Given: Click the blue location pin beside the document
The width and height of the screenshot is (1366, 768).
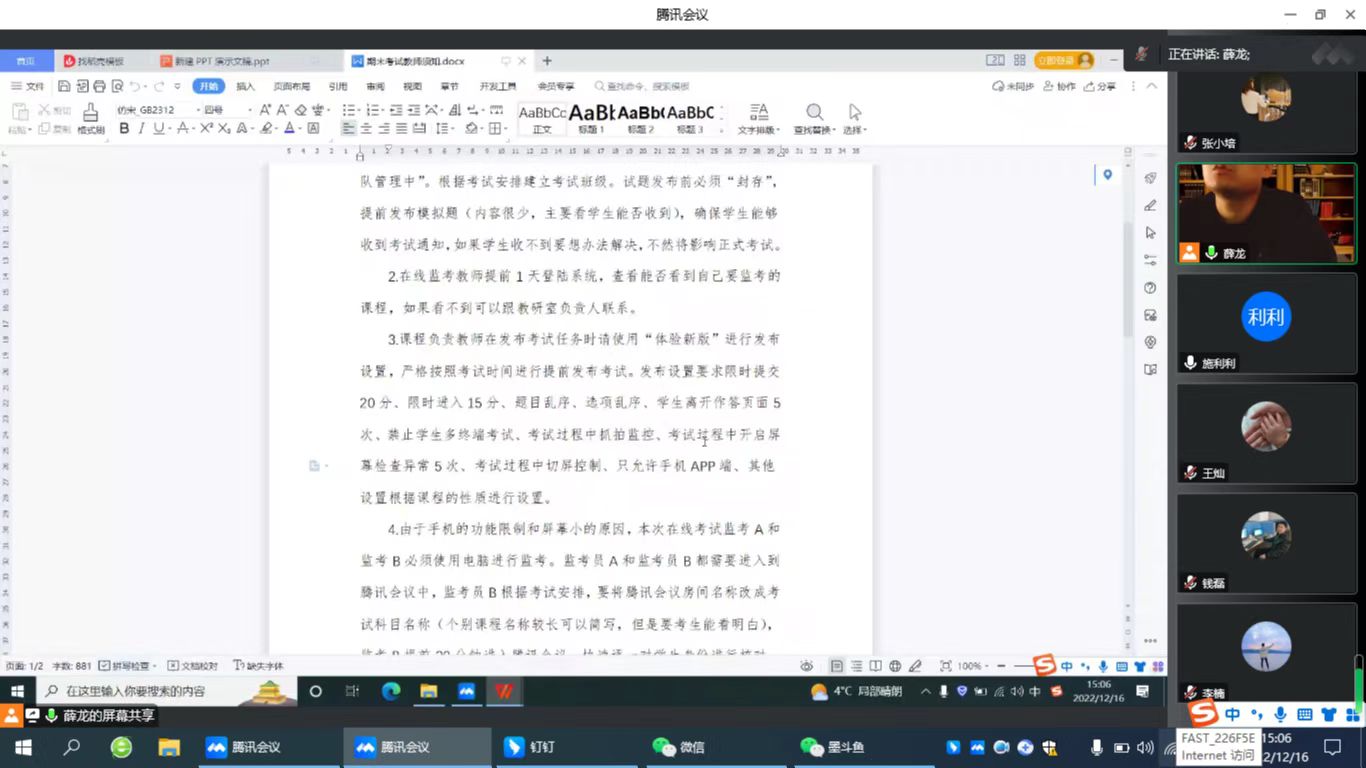Looking at the screenshot, I should tap(1107, 175).
